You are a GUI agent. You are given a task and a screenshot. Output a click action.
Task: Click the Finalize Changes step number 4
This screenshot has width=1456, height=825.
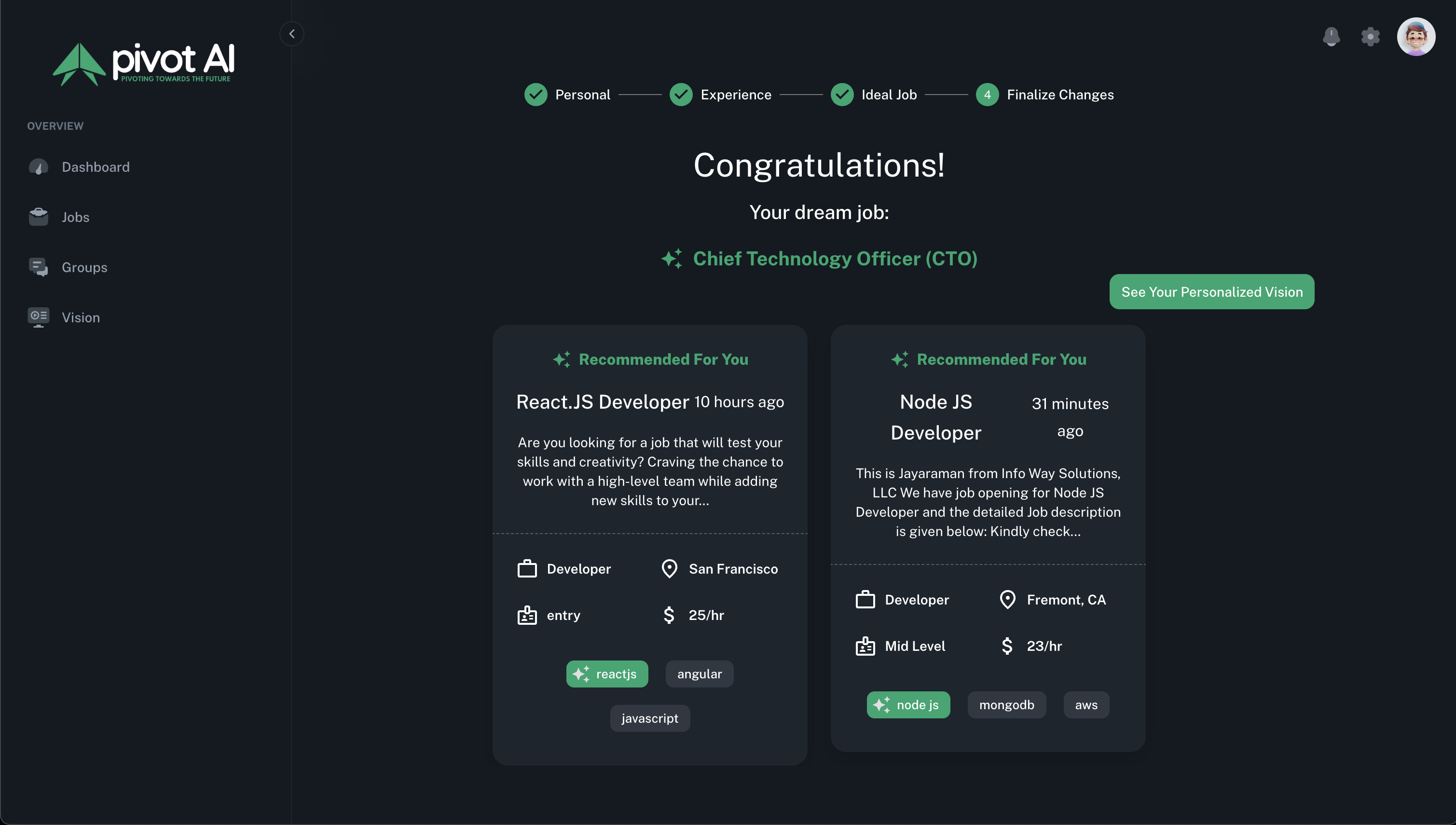[x=987, y=95]
